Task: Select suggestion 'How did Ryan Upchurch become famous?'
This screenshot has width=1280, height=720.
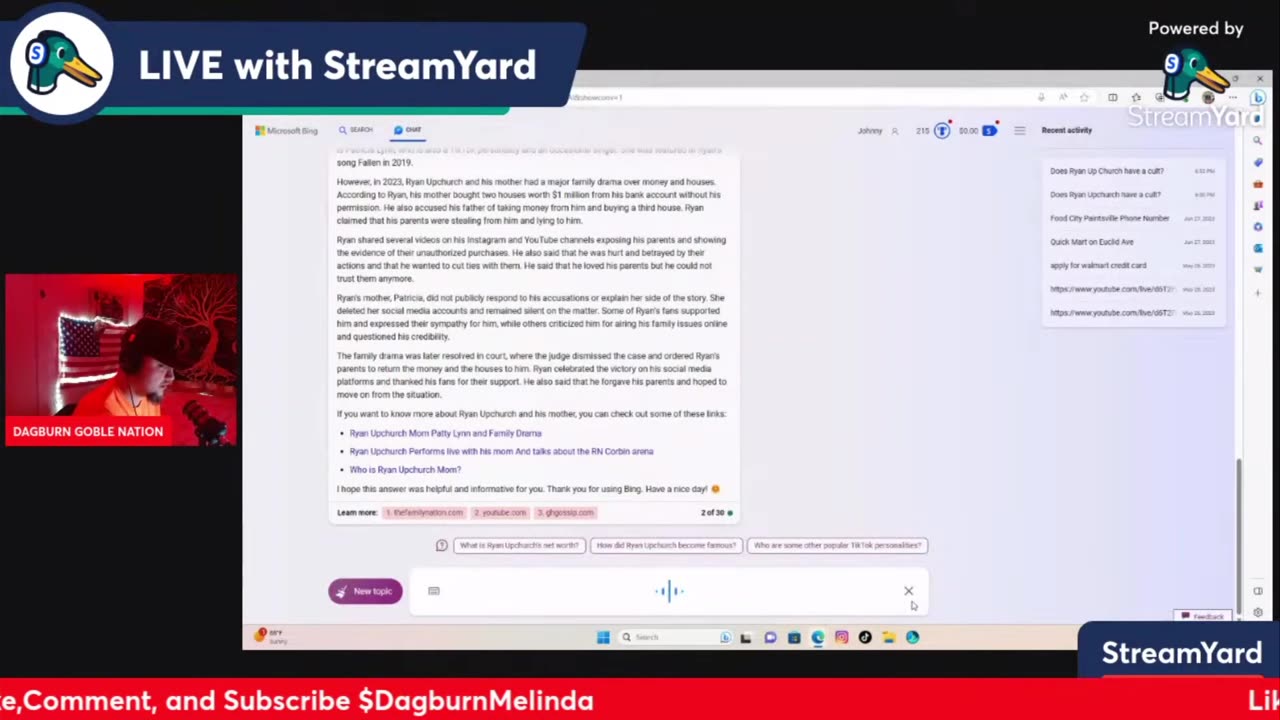Action: pyautogui.click(x=666, y=545)
